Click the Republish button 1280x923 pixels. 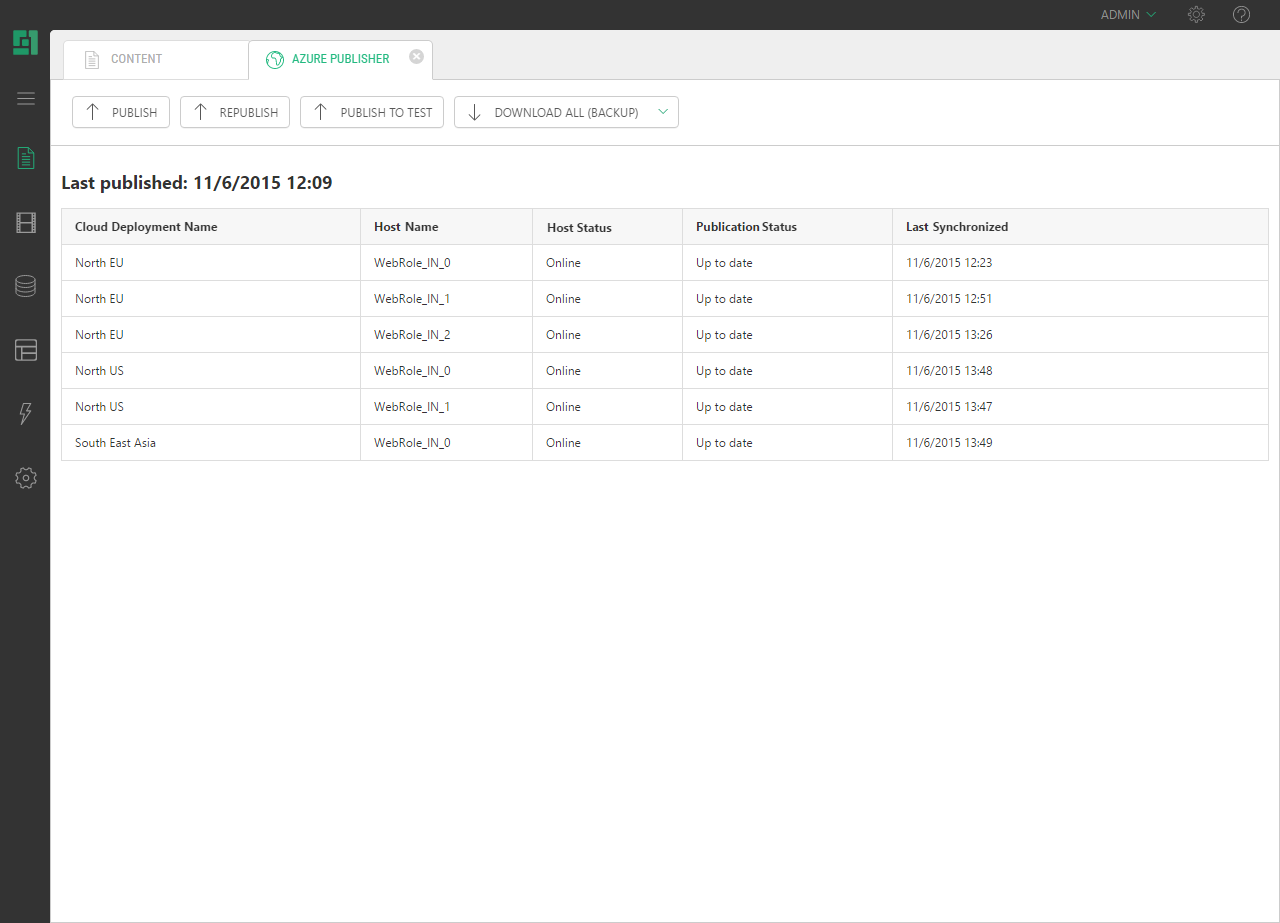click(235, 112)
